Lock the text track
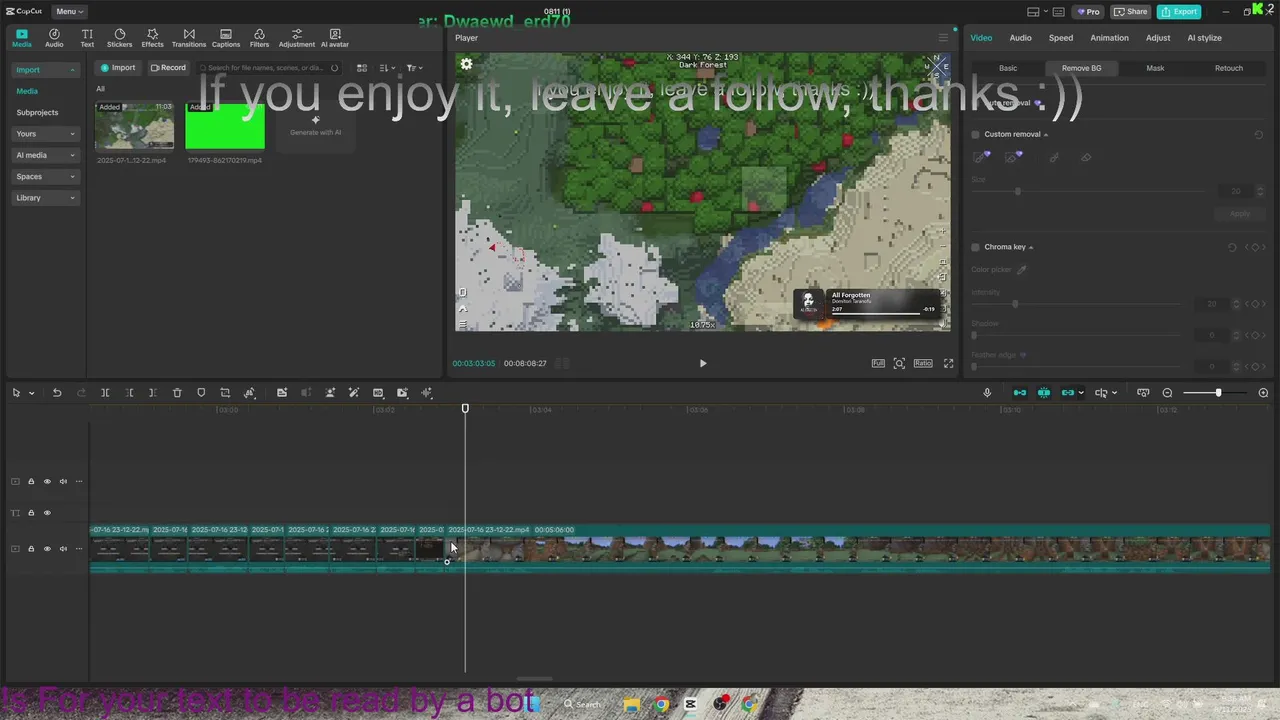The height and width of the screenshot is (720, 1280). (31, 513)
